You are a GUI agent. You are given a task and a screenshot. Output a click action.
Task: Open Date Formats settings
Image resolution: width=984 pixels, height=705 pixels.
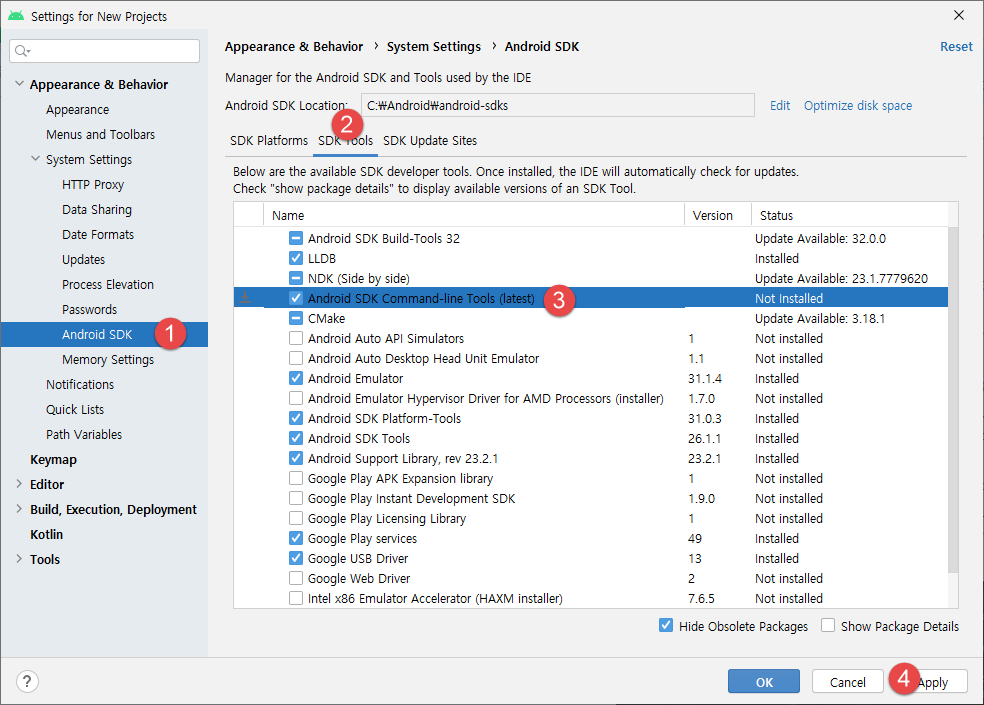pos(98,234)
